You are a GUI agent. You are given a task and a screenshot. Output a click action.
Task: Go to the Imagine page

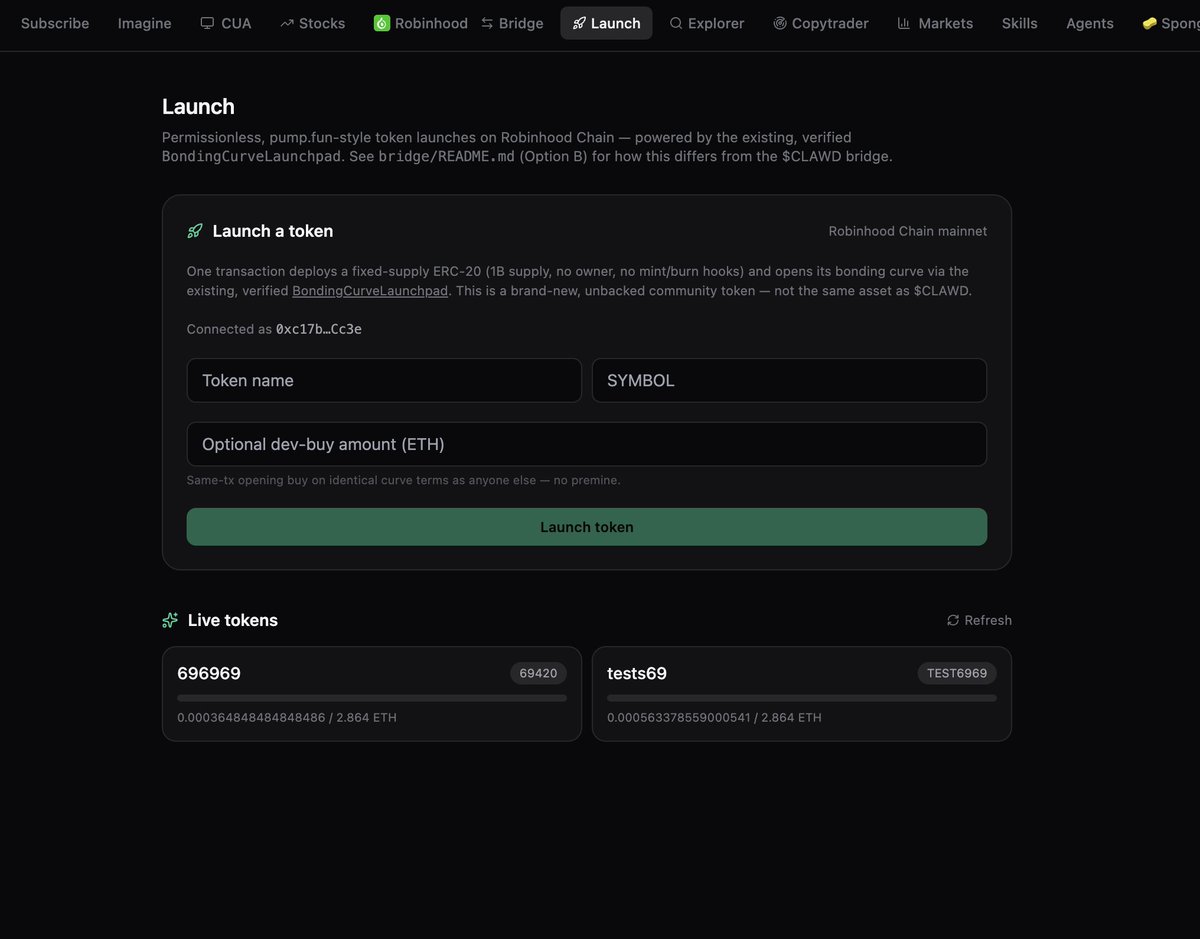pos(145,23)
